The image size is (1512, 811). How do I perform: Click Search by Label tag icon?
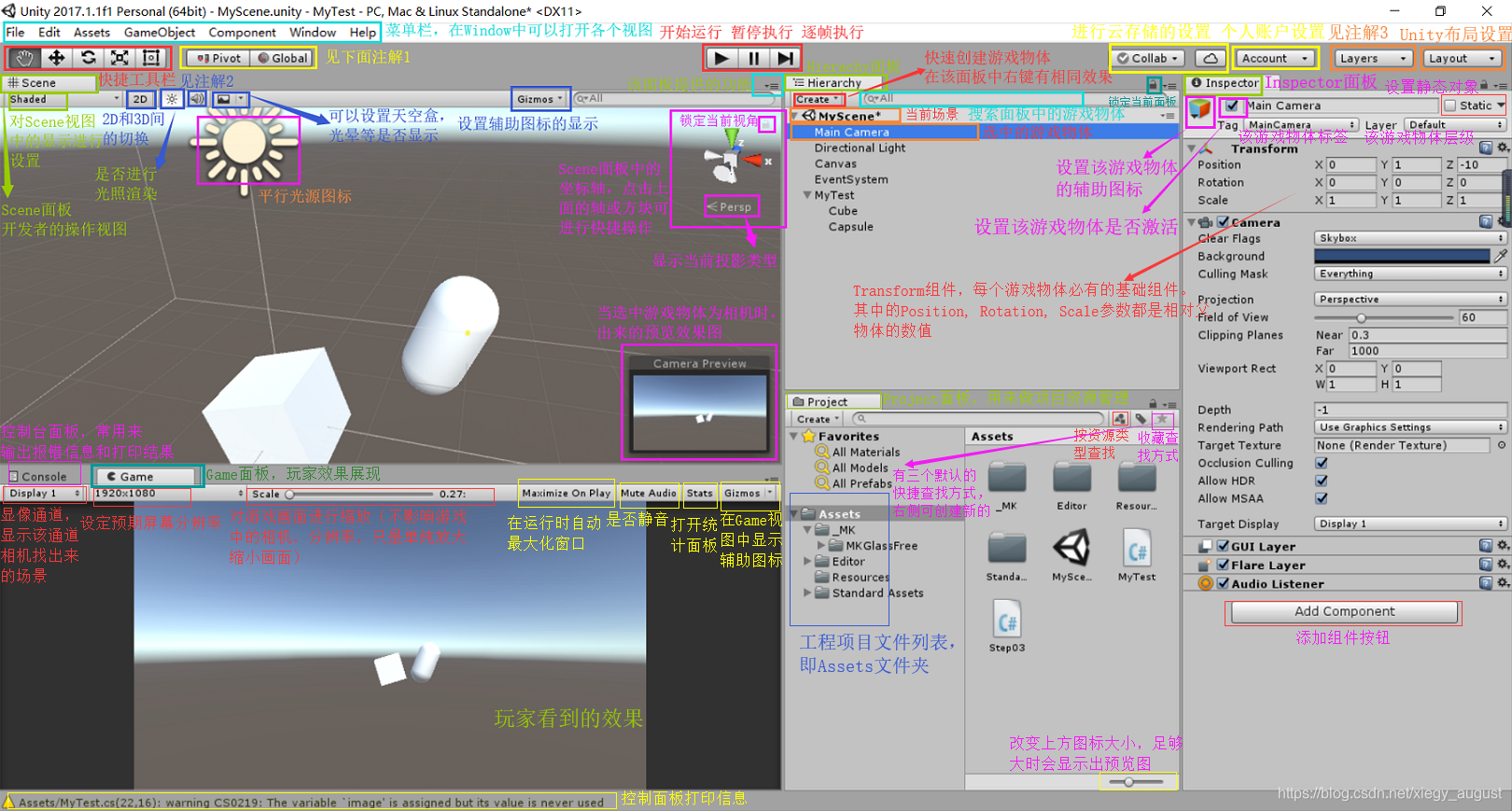tap(1141, 419)
